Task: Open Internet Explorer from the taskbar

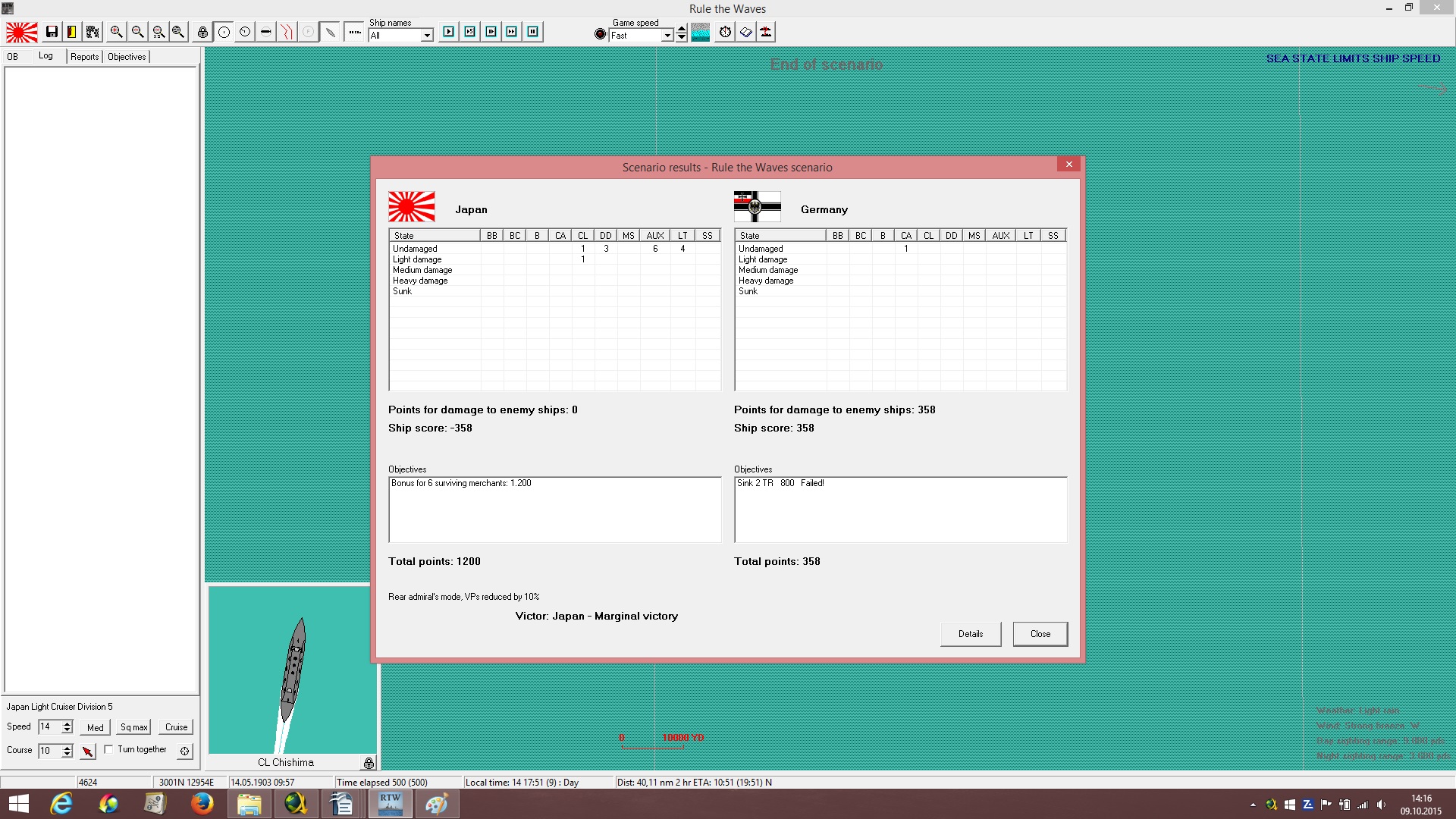Action: pyautogui.click(x=61, y=804)
